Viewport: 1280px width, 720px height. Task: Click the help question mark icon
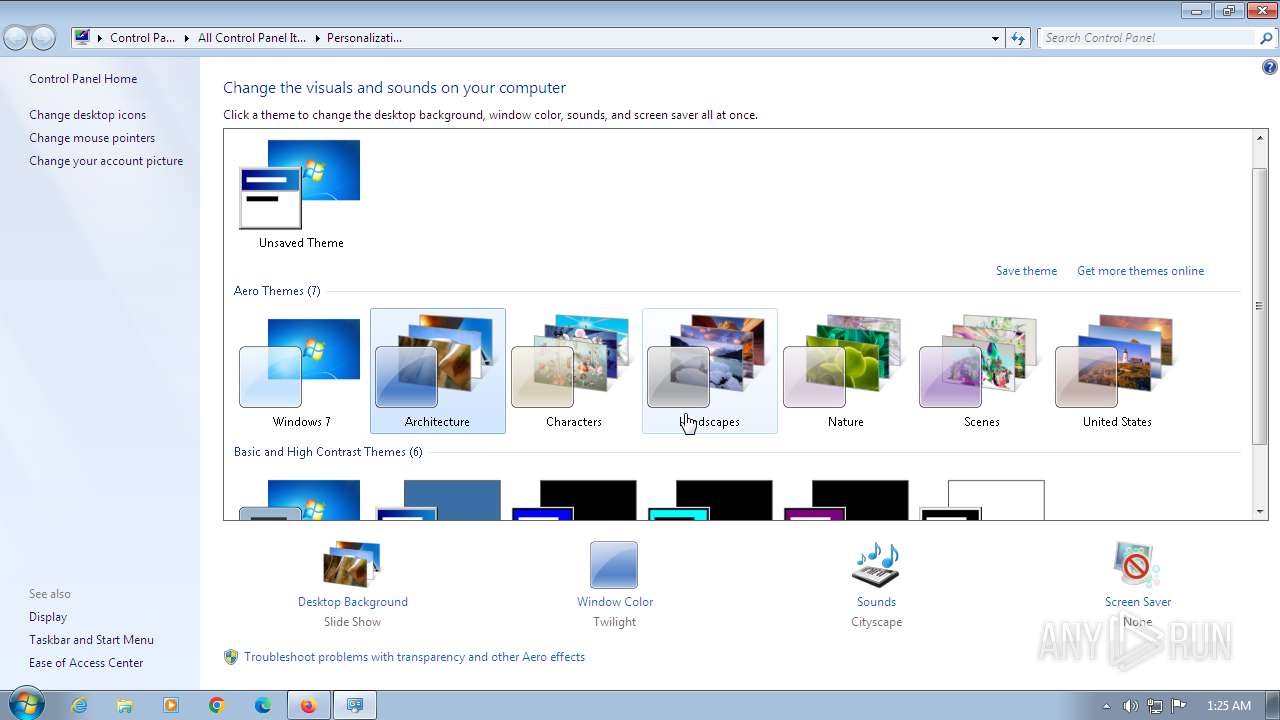point(1269,68)
